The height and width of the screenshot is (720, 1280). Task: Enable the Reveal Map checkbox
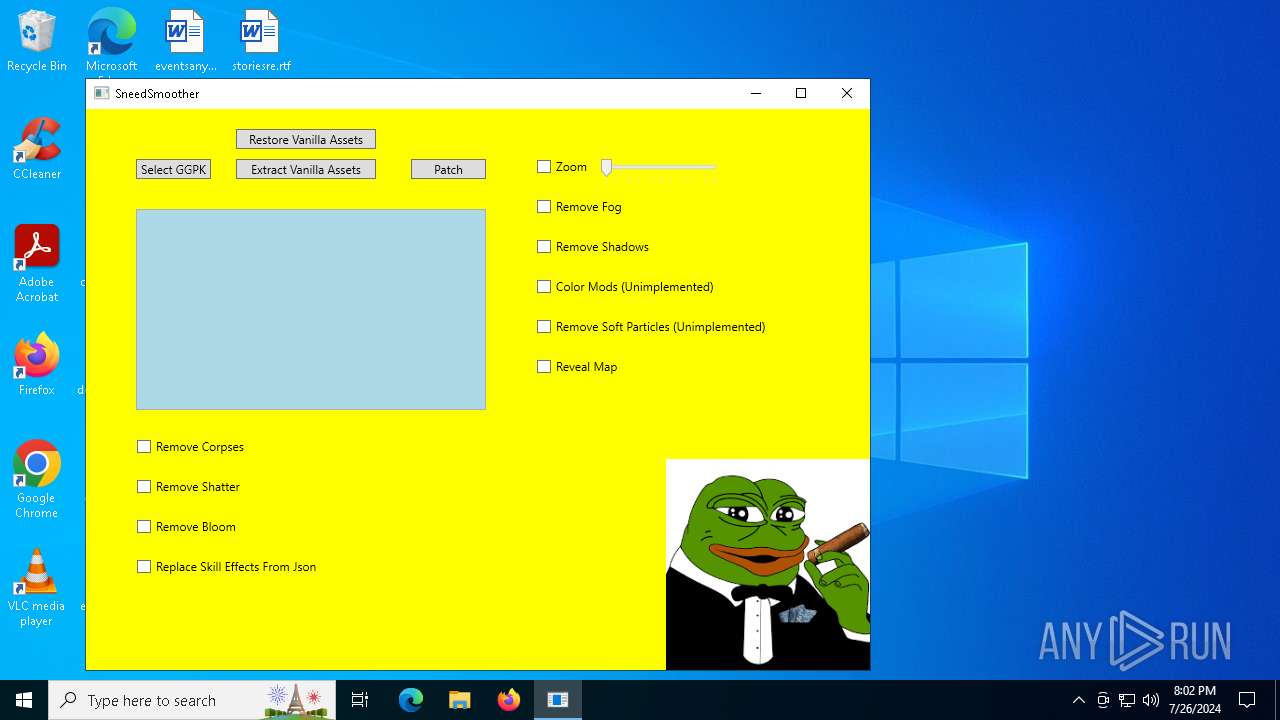click(544, 367)
